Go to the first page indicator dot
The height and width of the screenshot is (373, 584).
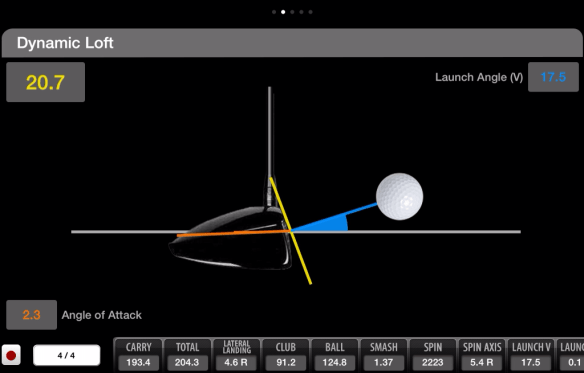(x=274, y=12)
